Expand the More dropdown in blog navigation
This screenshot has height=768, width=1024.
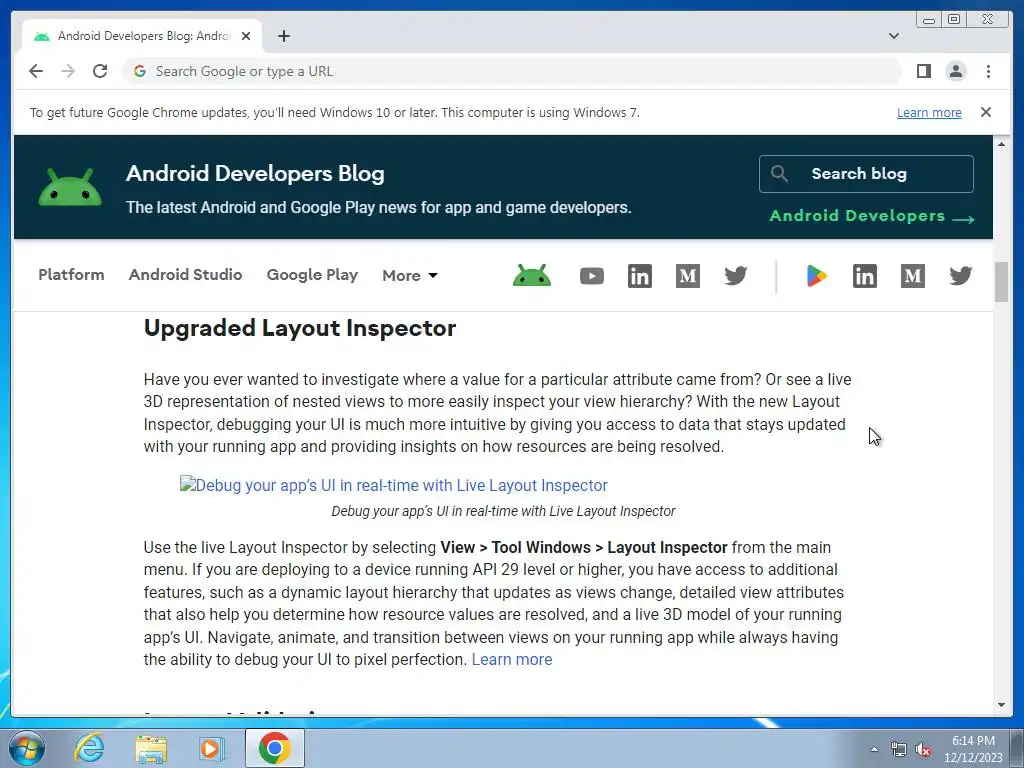[409, 276]
